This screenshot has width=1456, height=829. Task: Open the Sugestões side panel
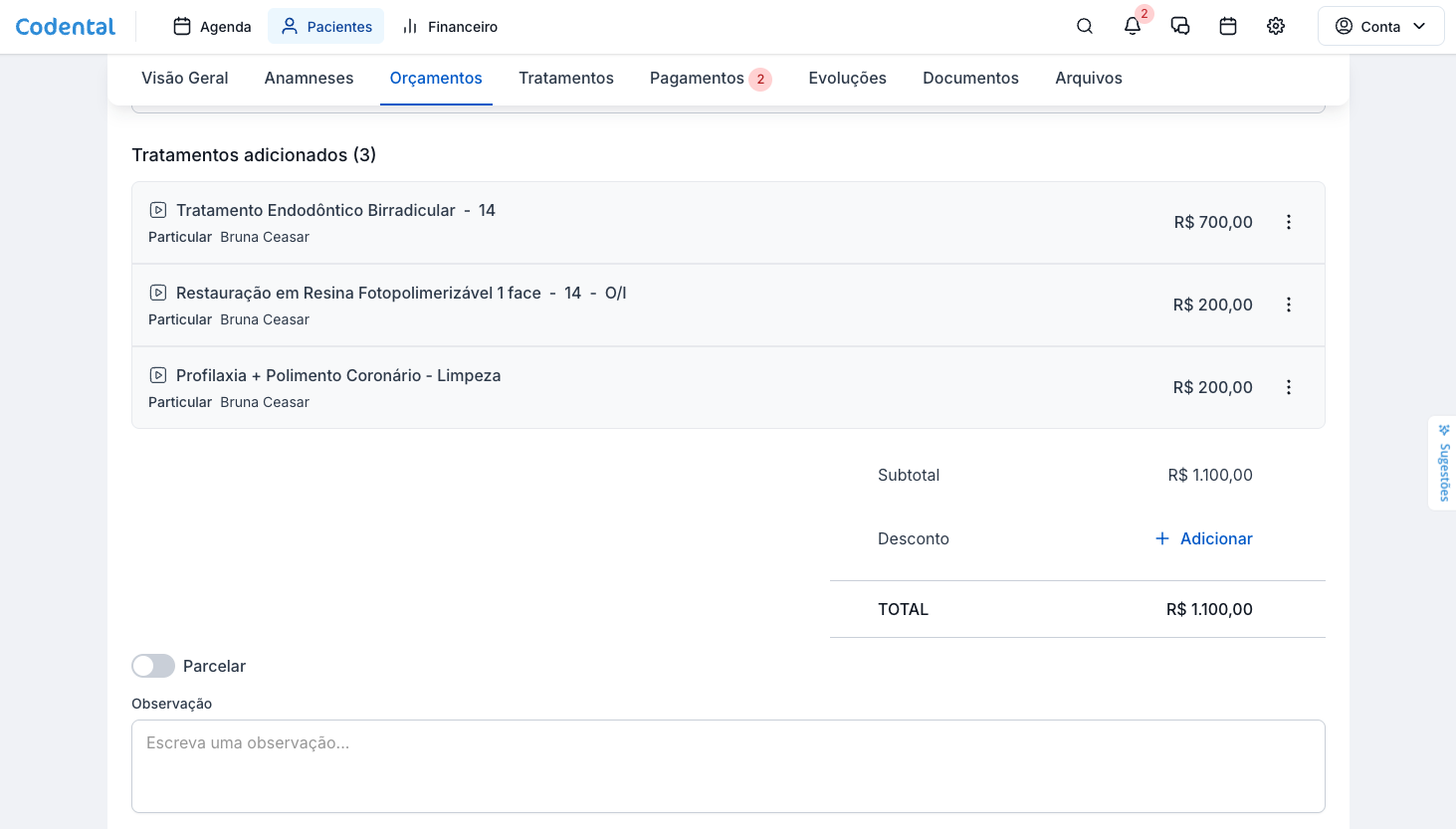[1443, 463]
